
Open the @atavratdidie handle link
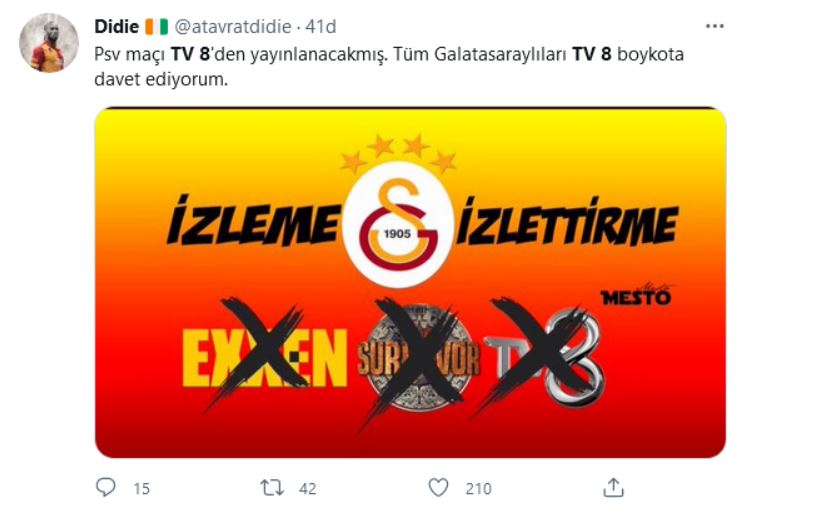coord(233,26)
